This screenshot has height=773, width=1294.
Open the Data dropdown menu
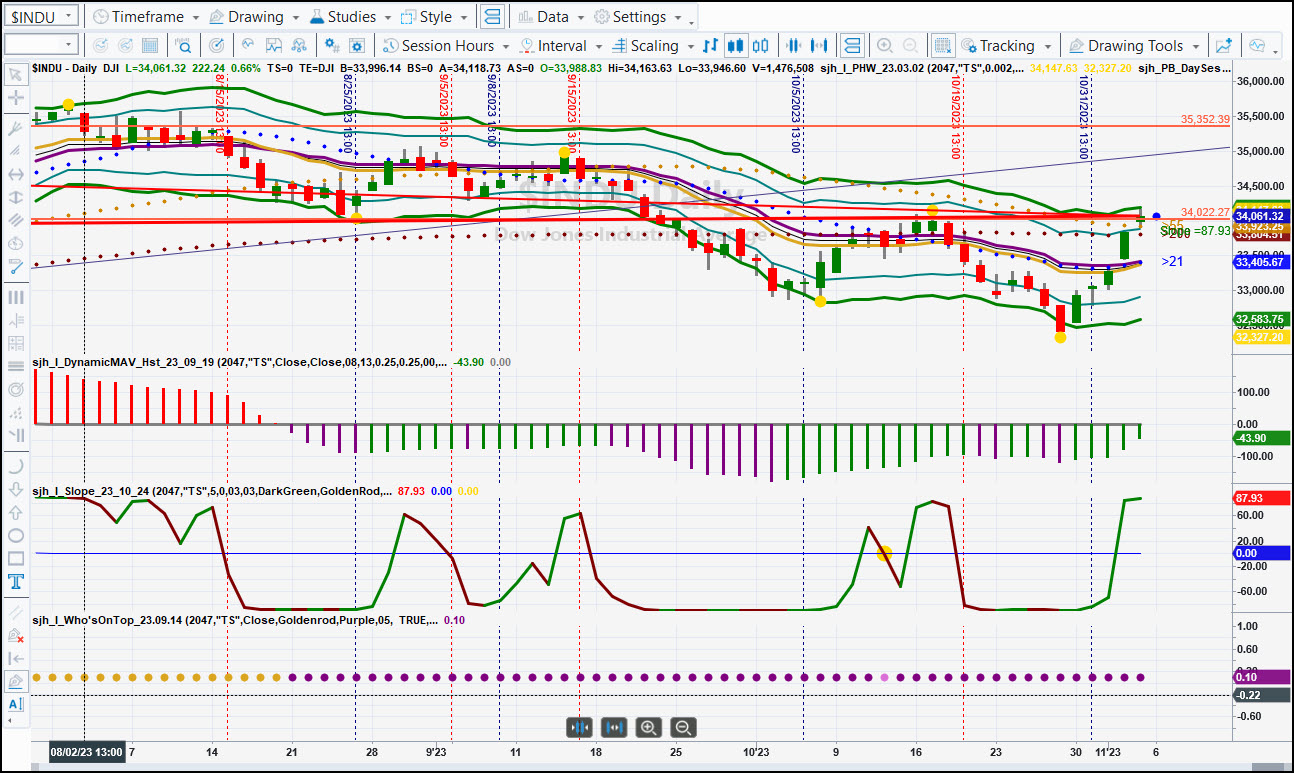click(551, 17)
